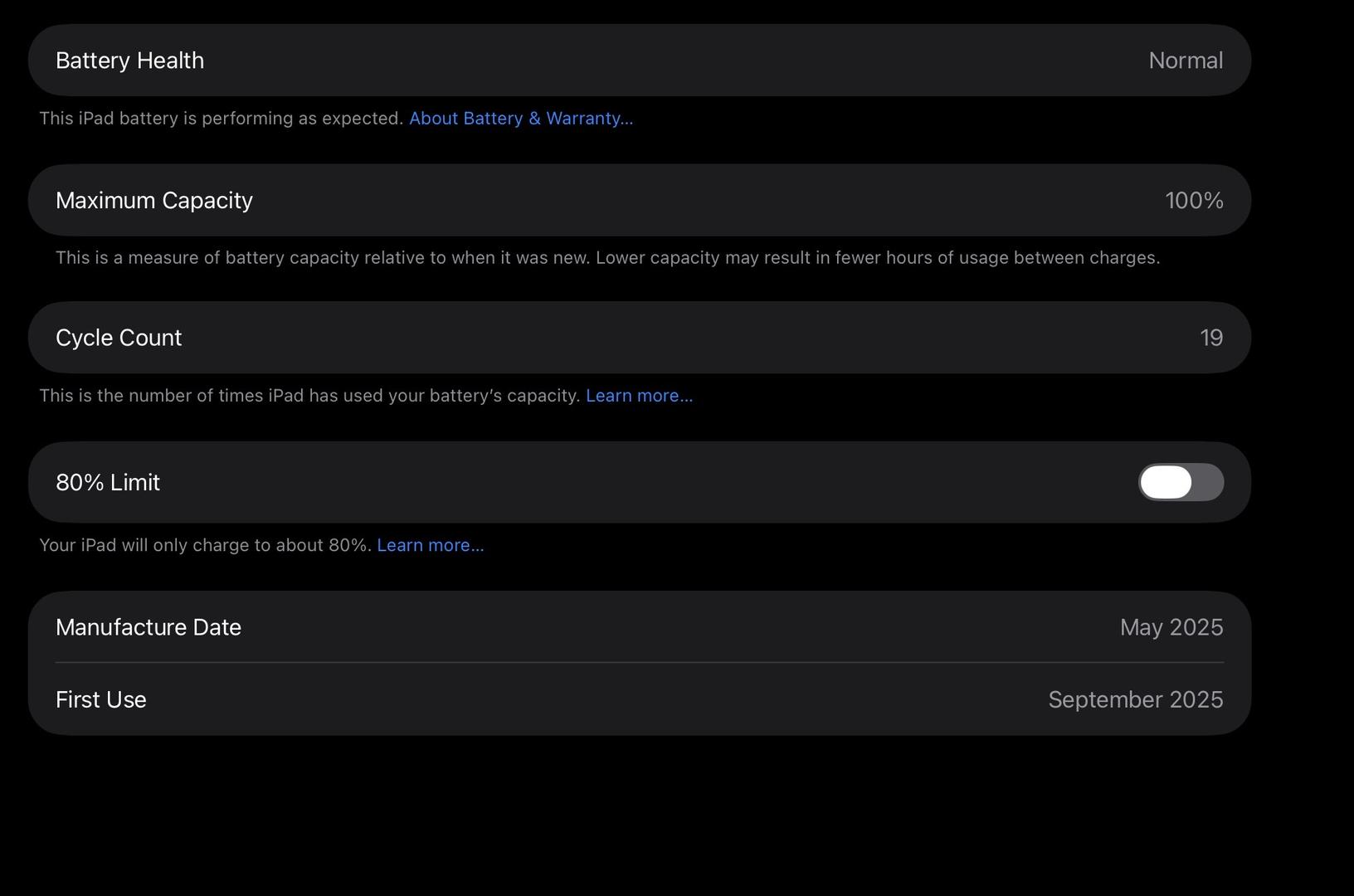Toggle the 80% Limit switch
Screen dimensions: 1354x896
click(x=1181, y=482)
